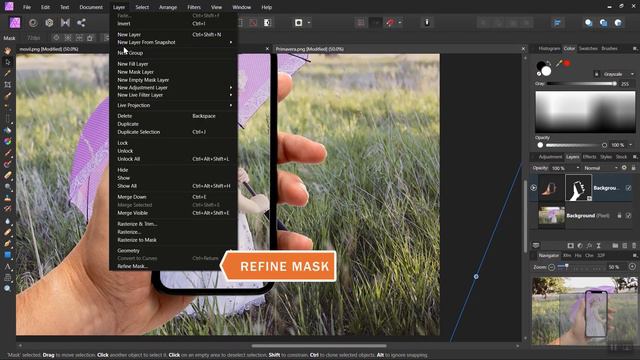Screen dimensions: 640x360
Task: Click the snapping magnet toolbar icon
Action: tap(391, 22)
